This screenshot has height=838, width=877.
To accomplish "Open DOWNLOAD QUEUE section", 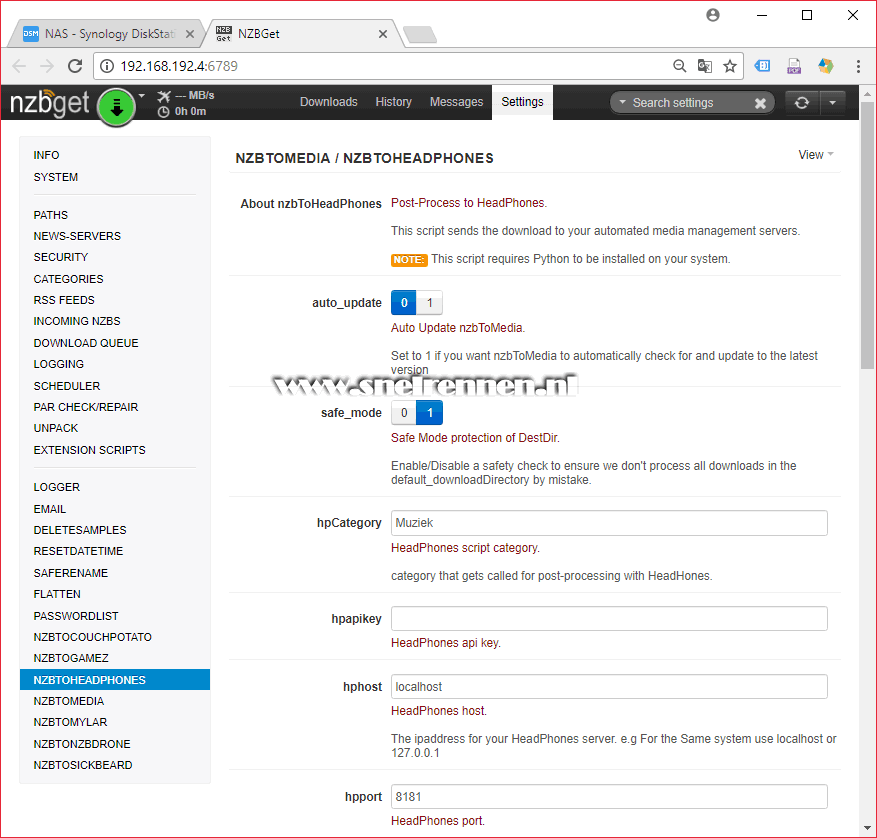I will tap(86, 343).
